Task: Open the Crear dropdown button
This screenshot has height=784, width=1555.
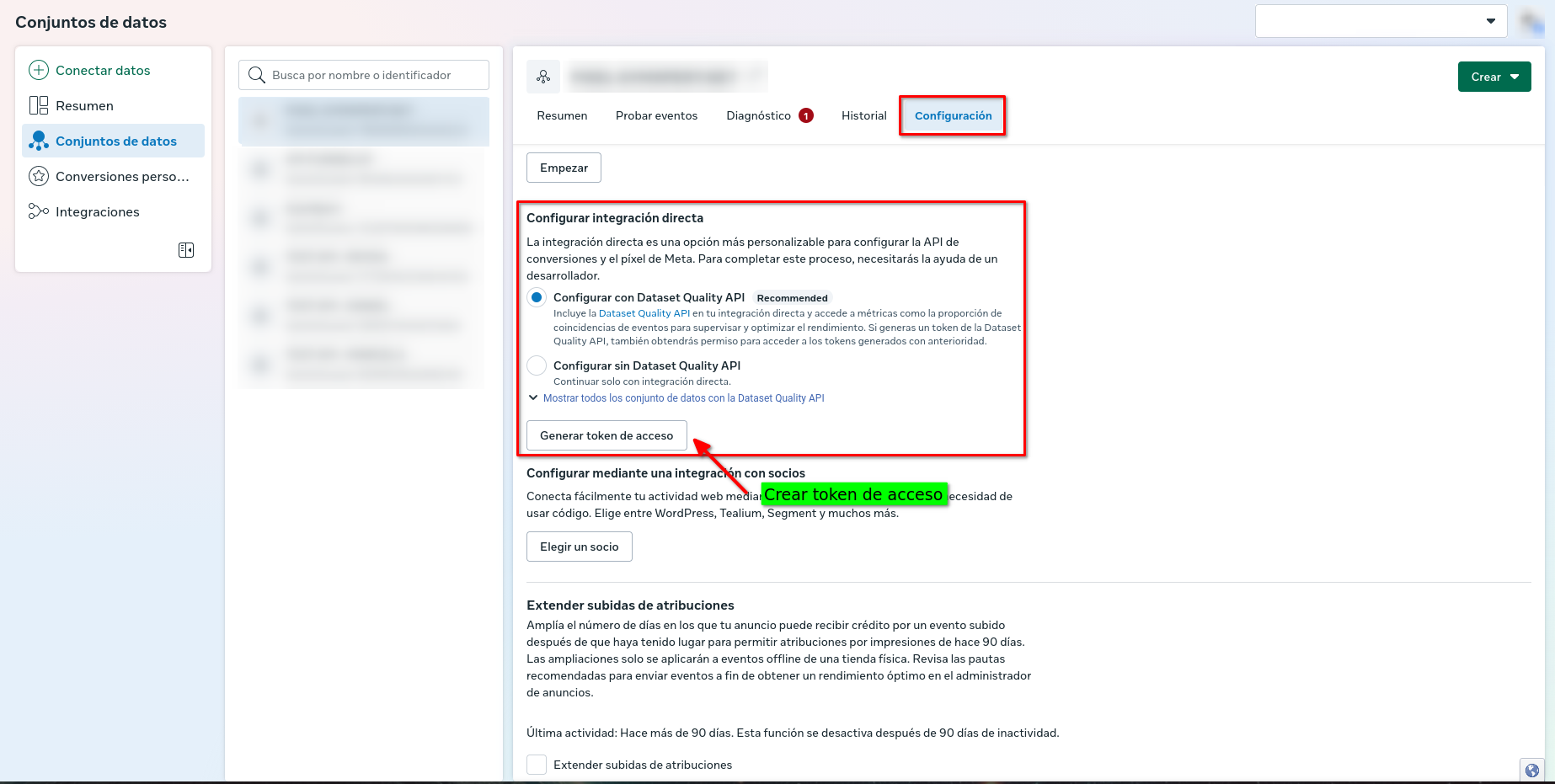Action: tap(1494, 77)
